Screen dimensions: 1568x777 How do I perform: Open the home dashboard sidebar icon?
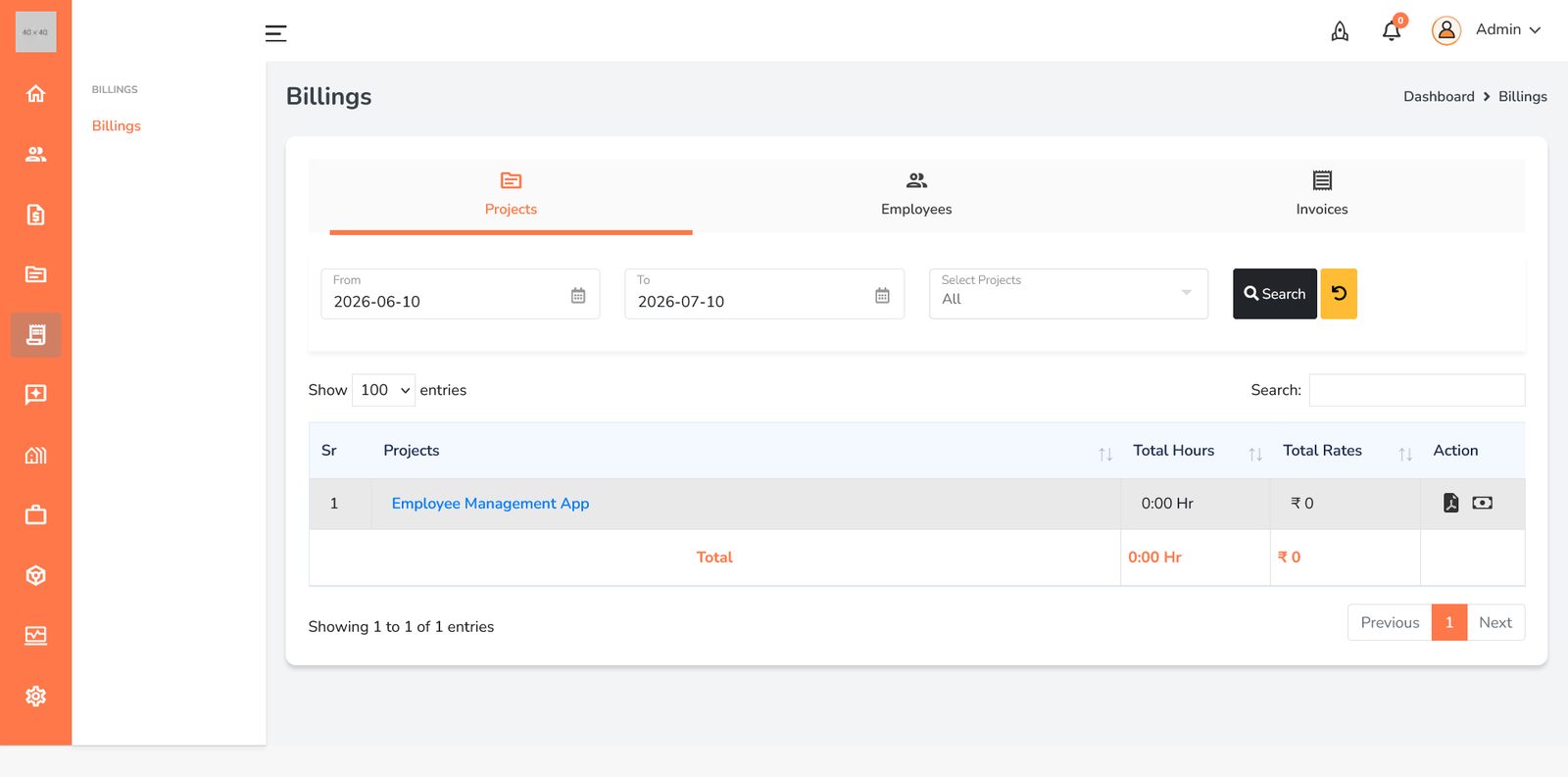point(35,94)
